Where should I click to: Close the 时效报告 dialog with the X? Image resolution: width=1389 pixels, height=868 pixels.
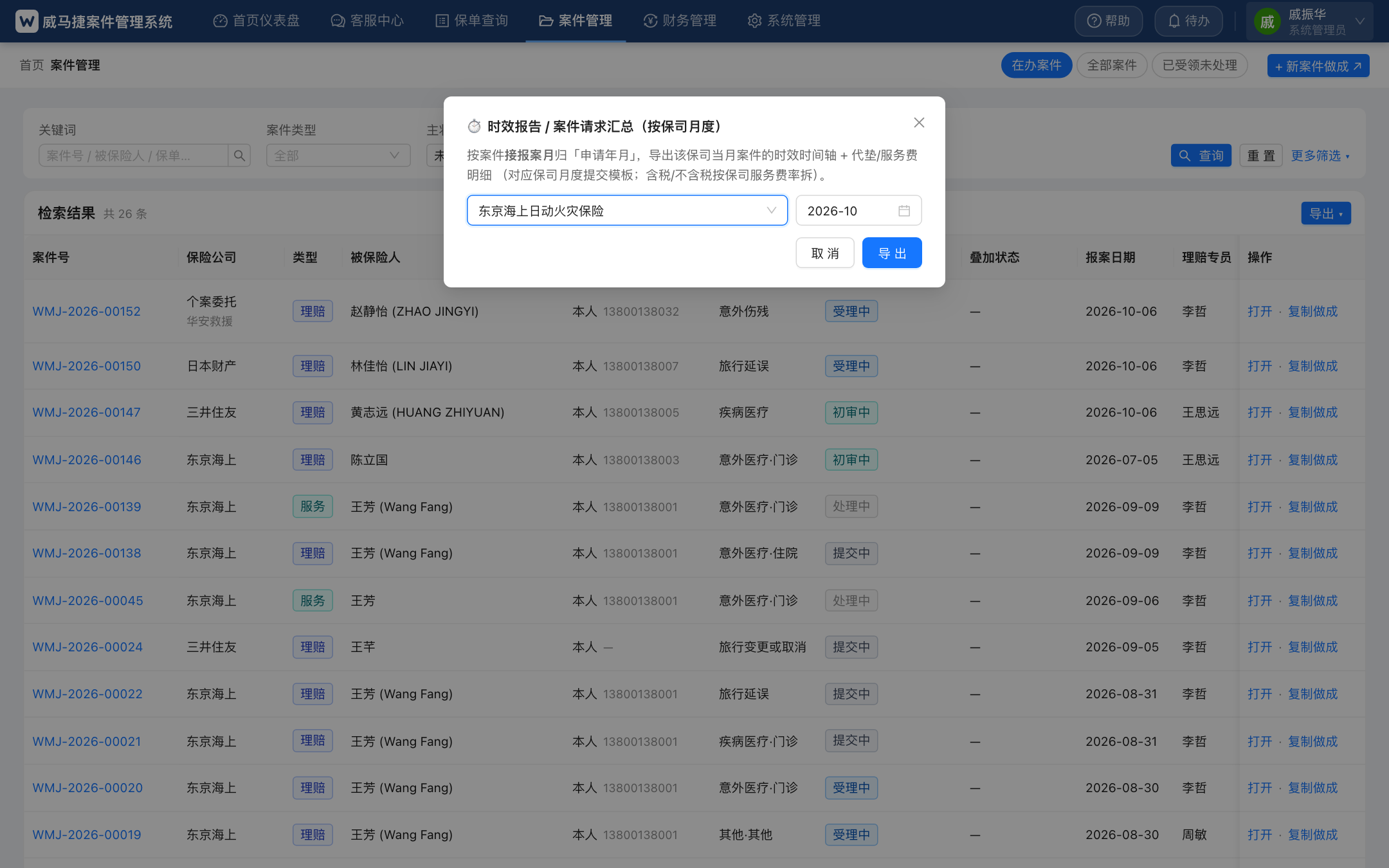click(919, 123)
